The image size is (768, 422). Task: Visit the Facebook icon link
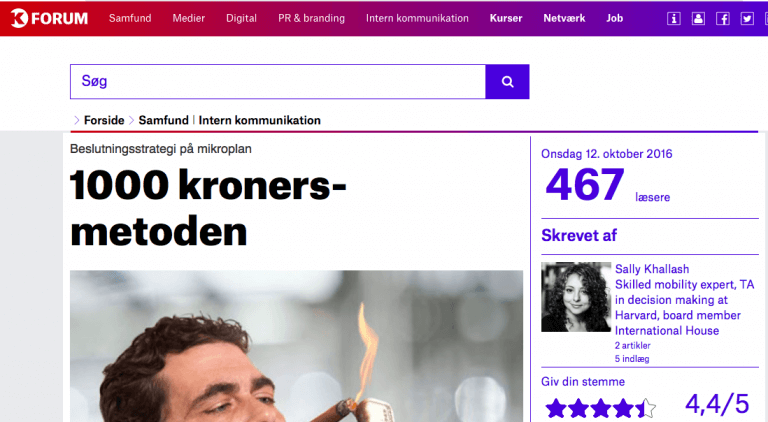pos(722,19)
